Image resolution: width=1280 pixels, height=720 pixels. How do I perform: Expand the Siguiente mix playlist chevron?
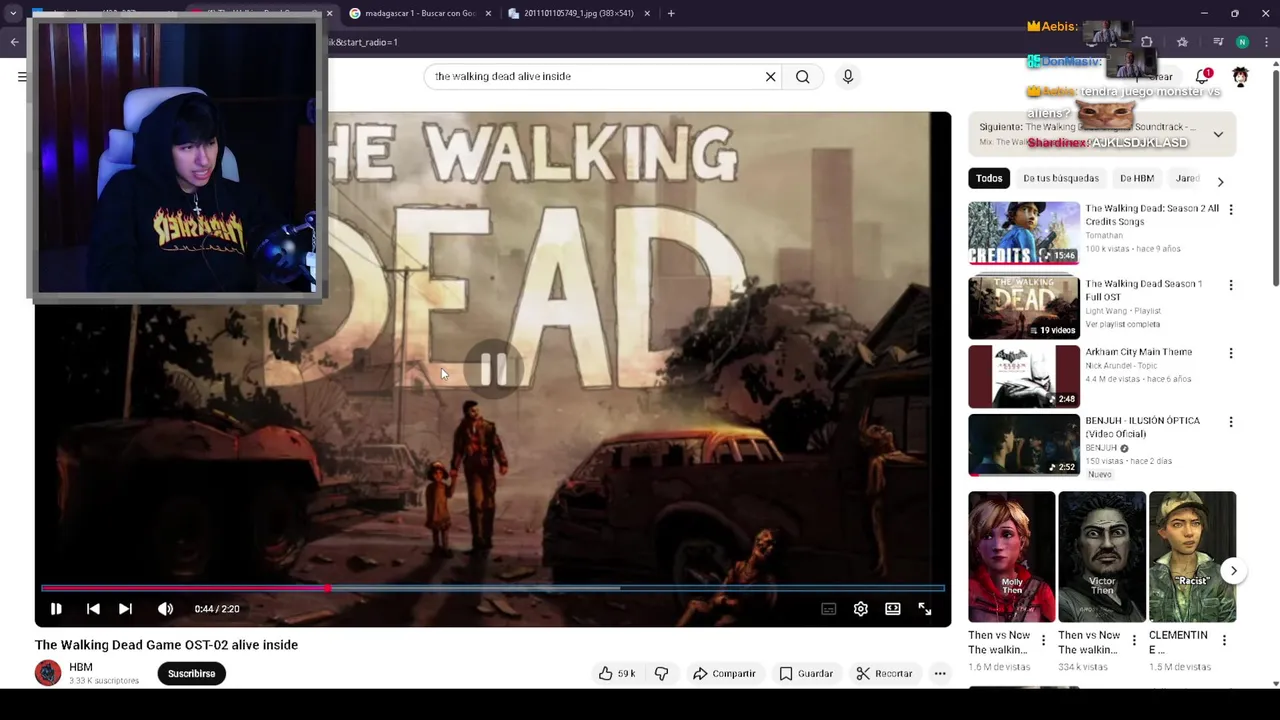tap(1218, 134)
